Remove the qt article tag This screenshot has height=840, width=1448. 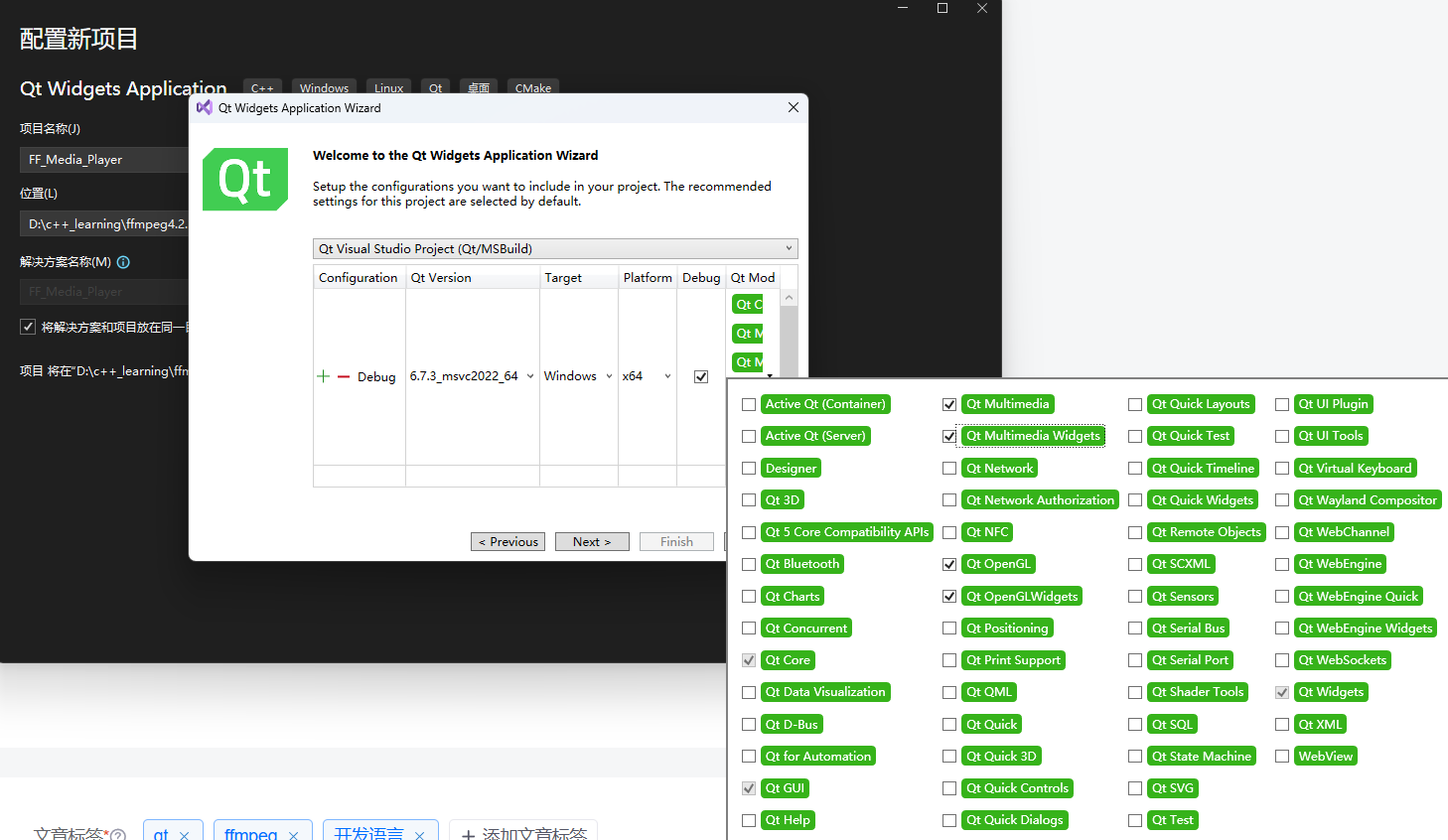point(184,835)
